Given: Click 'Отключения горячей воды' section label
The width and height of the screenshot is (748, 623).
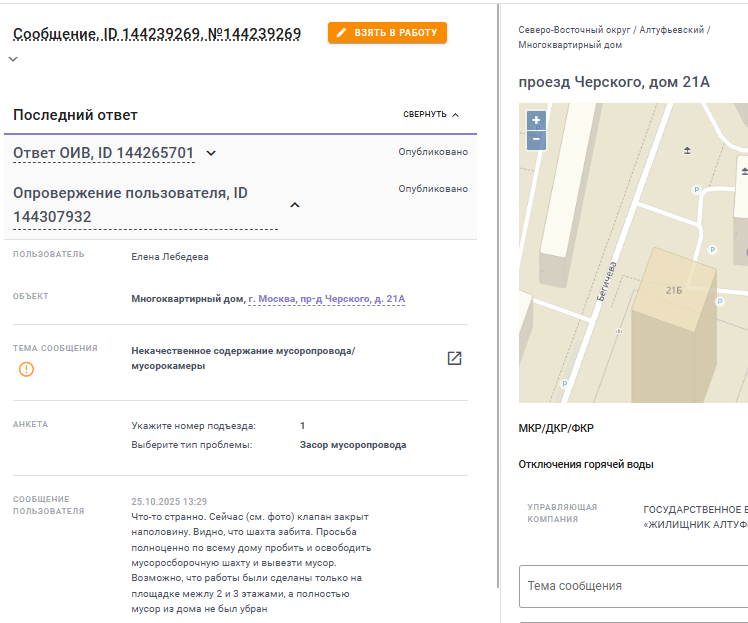Looking at the screenshot, I should point(586,465).
